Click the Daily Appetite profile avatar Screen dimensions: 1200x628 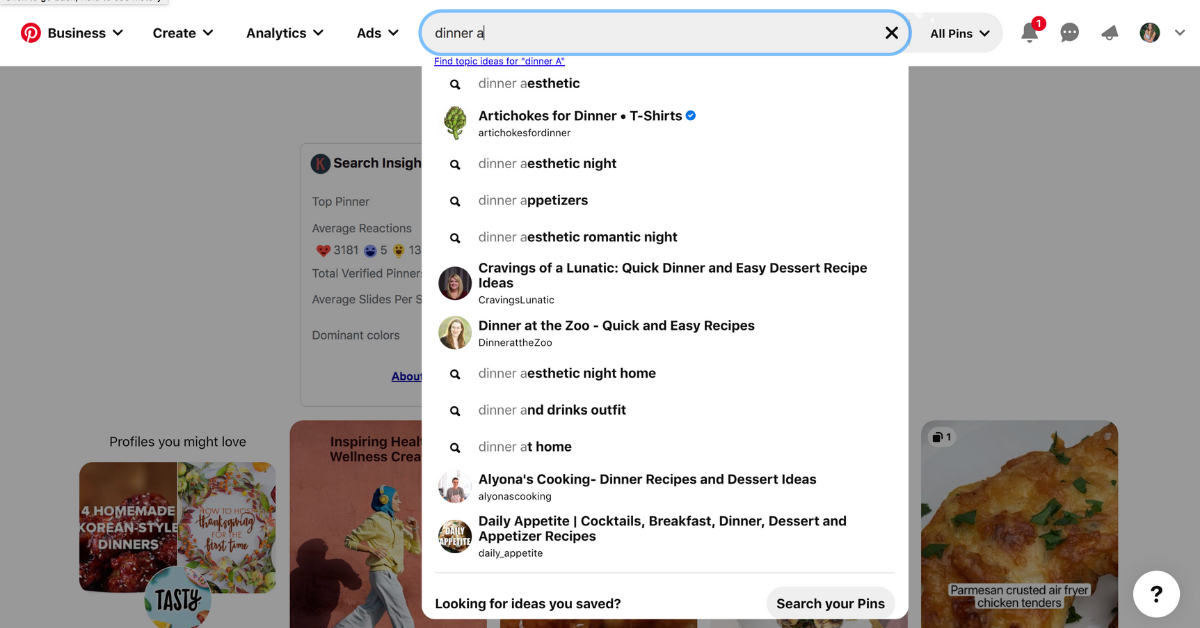[x=455, y=537]
